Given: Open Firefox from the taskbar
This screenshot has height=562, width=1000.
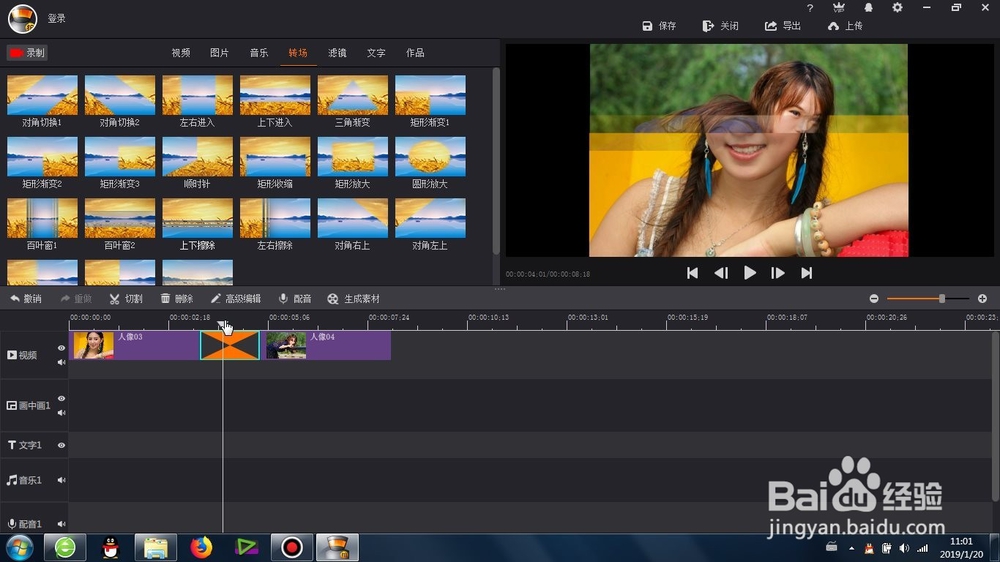Looking at the screenshot, I should point(201,547).
